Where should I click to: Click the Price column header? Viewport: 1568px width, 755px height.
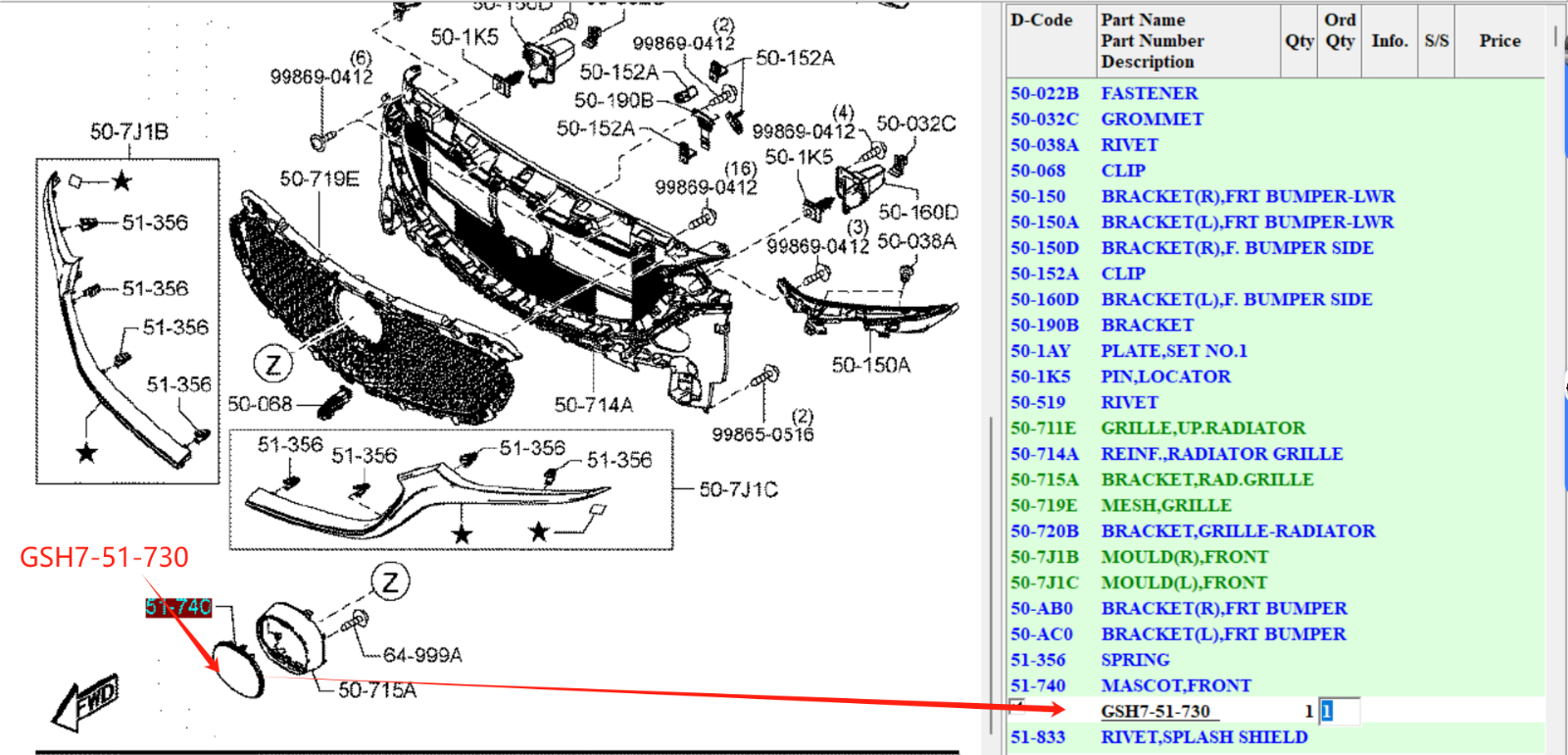pos(1499,41)
